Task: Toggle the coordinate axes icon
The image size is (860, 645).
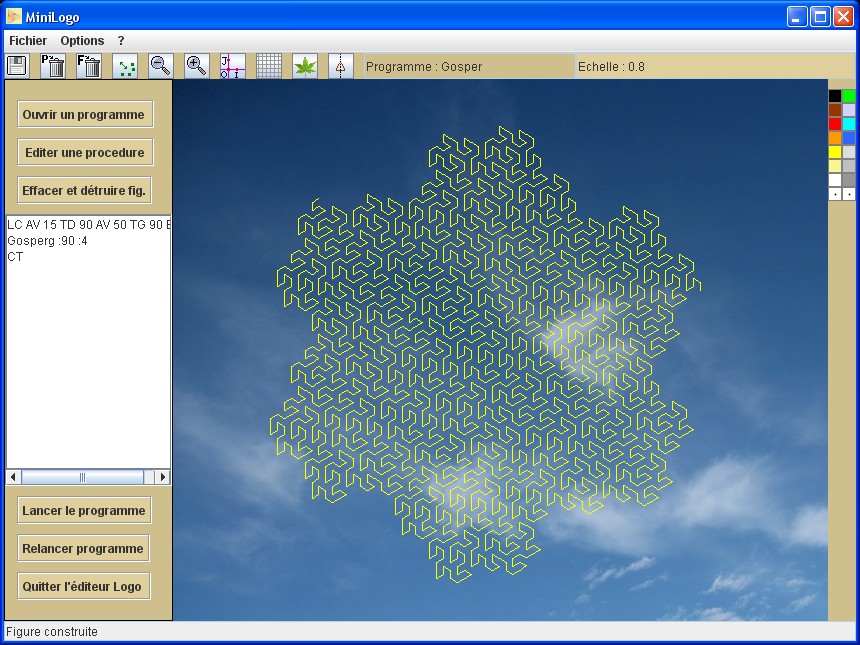Action: (232, 66)
